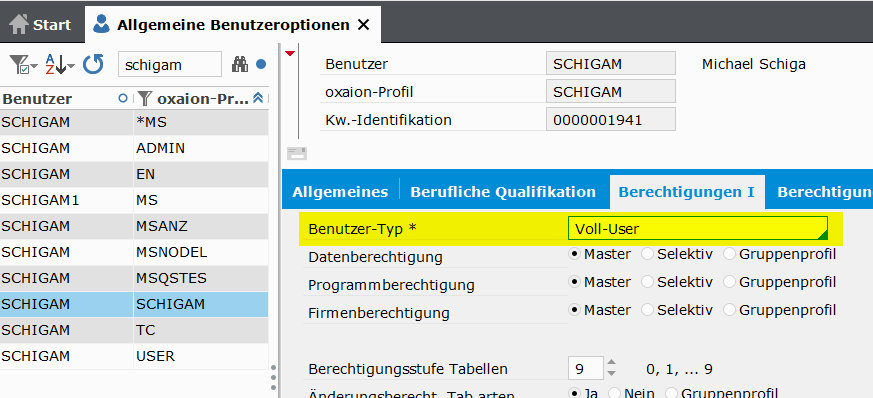Select Gruppenprofil for Datenberechtigung

(729, 254)
